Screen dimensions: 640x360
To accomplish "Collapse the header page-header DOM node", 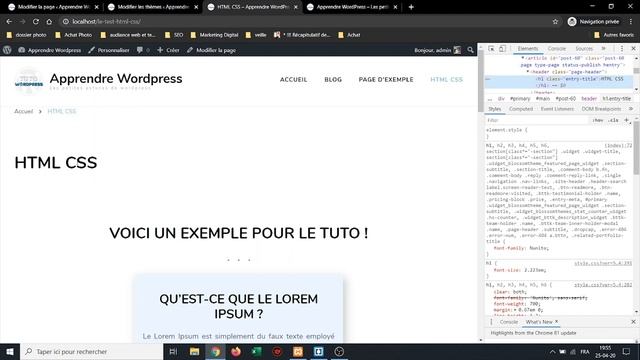I will [x=528, y=71].
